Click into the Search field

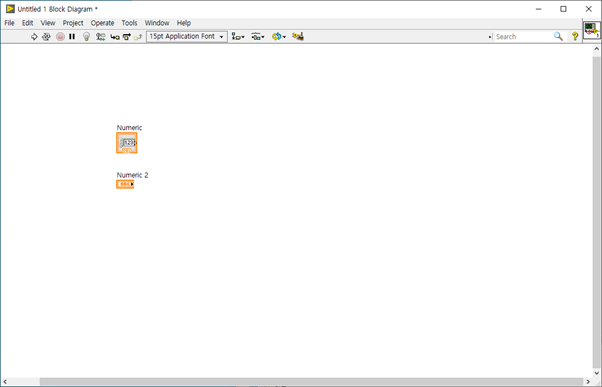pos(523,36)
